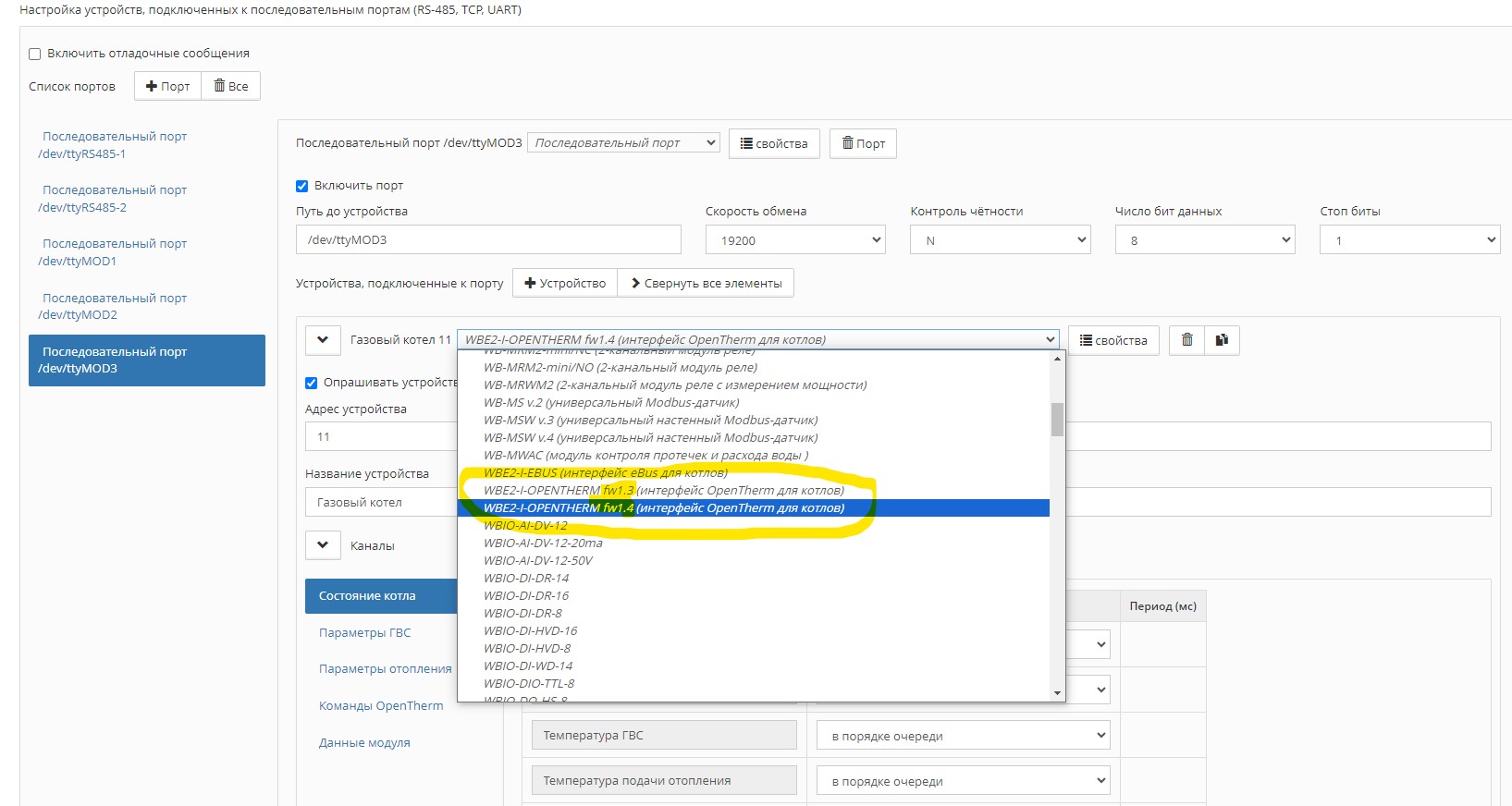Image resolution: width=1512 pixels, height=806 pixels.
Task: Select WBE2-I-OPENTHERM fw1.4 in the list
Action: tap(754, 508)
